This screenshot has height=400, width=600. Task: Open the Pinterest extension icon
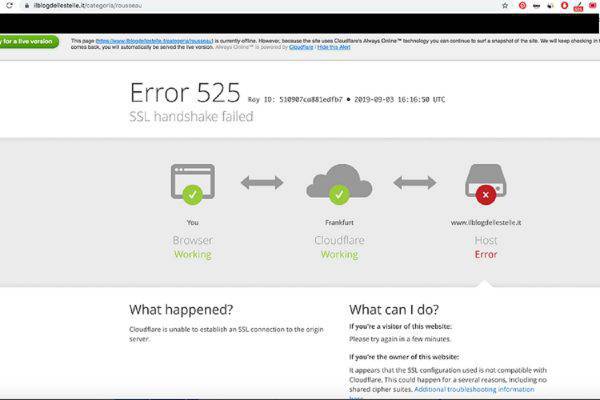(x=522, y=5)
